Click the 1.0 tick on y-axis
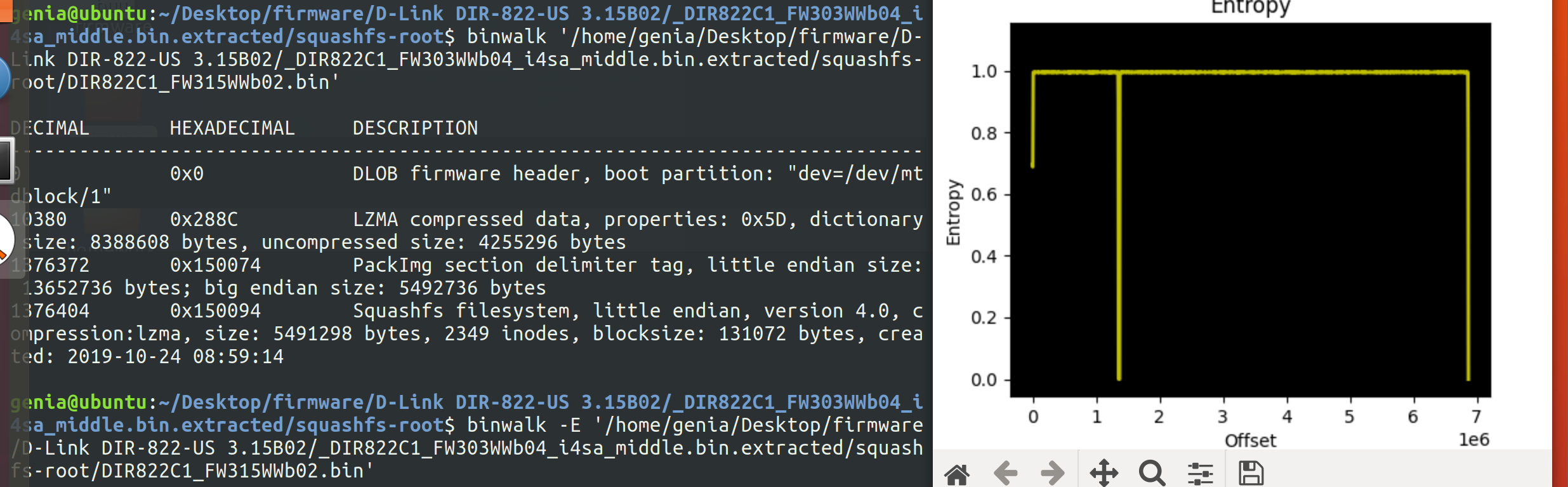Screen dimensions: 1568x487 pos(984,72)
